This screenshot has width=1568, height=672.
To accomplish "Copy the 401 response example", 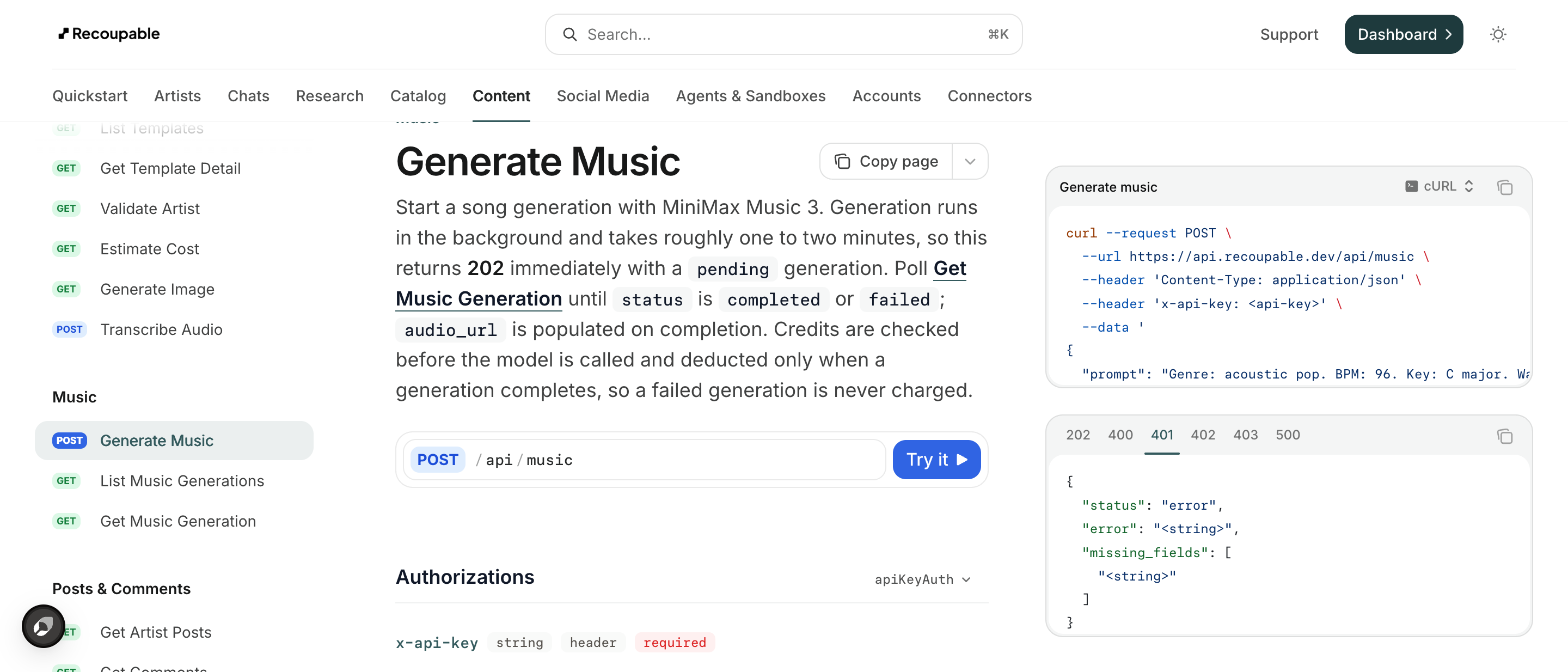I will tap(1505, 436).
